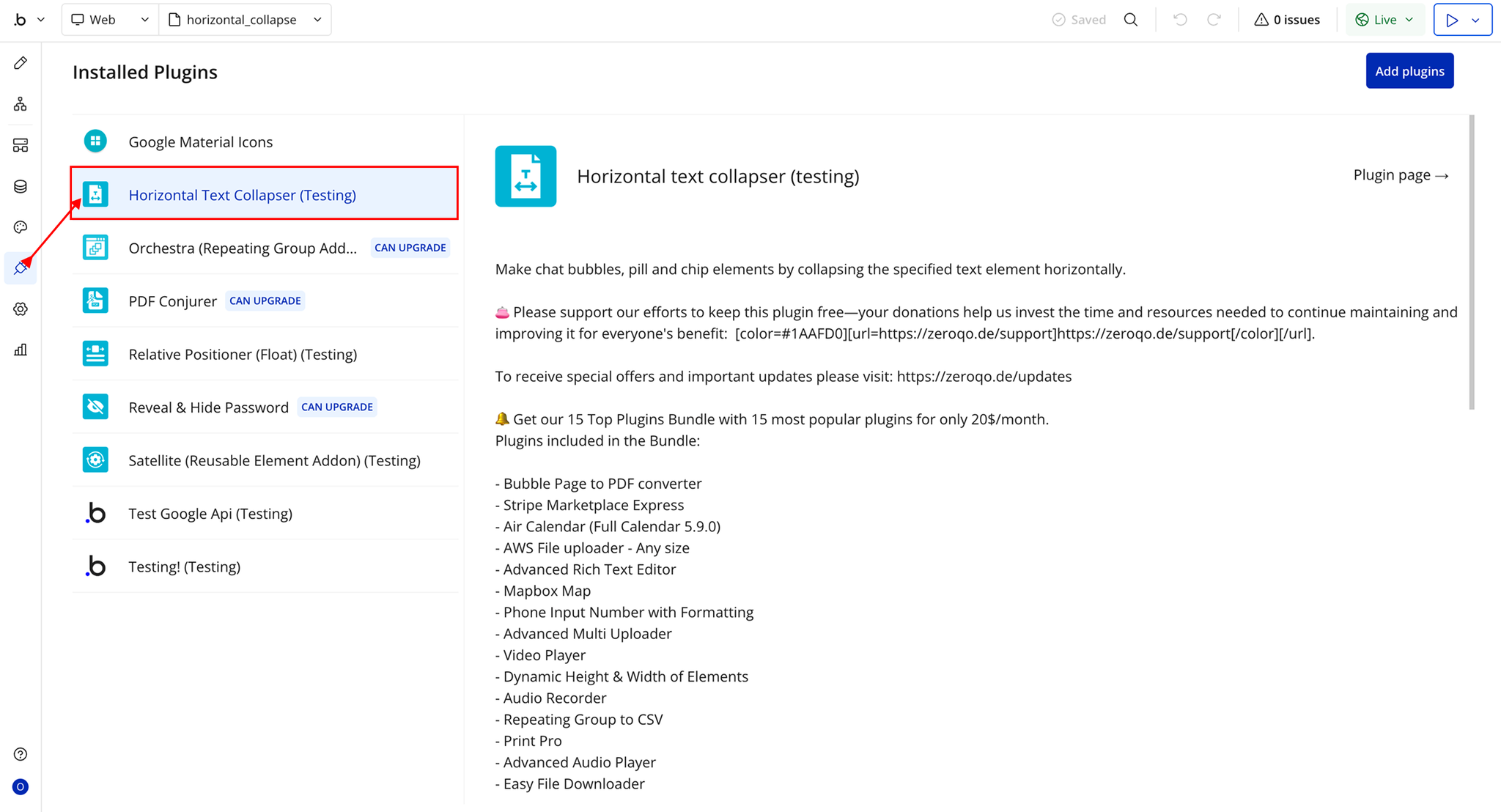Image resolution: width=1501 pixels, height=812 pixels.
Task: Open the Logs chart icon in sidebar
Action: [21, 350]
